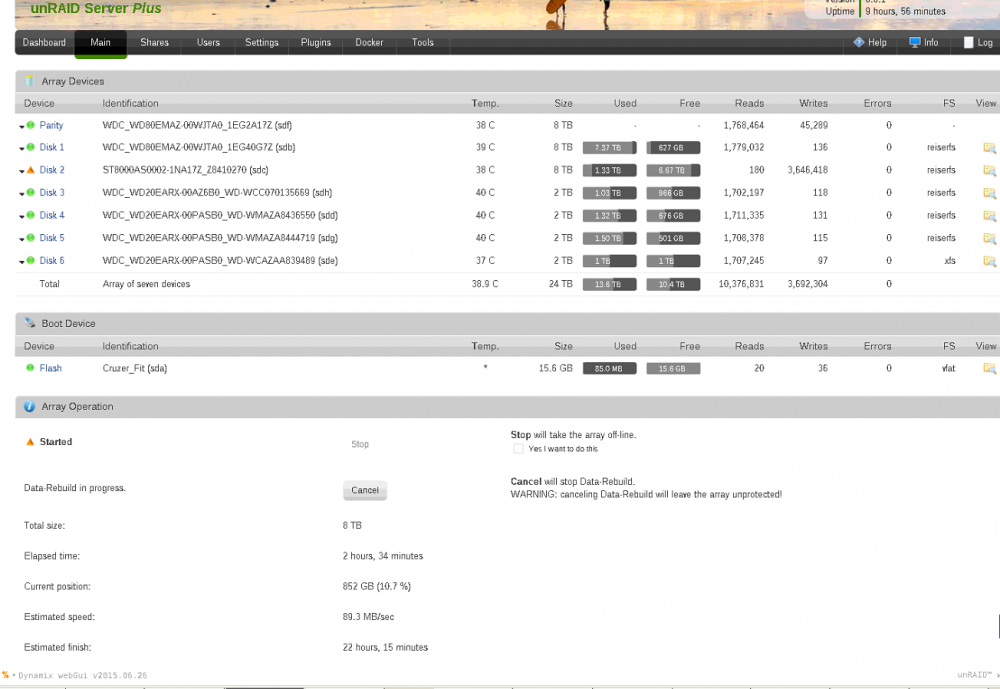Select the estimated speed '89.3 MB/sec'

(x=368, y=617)
